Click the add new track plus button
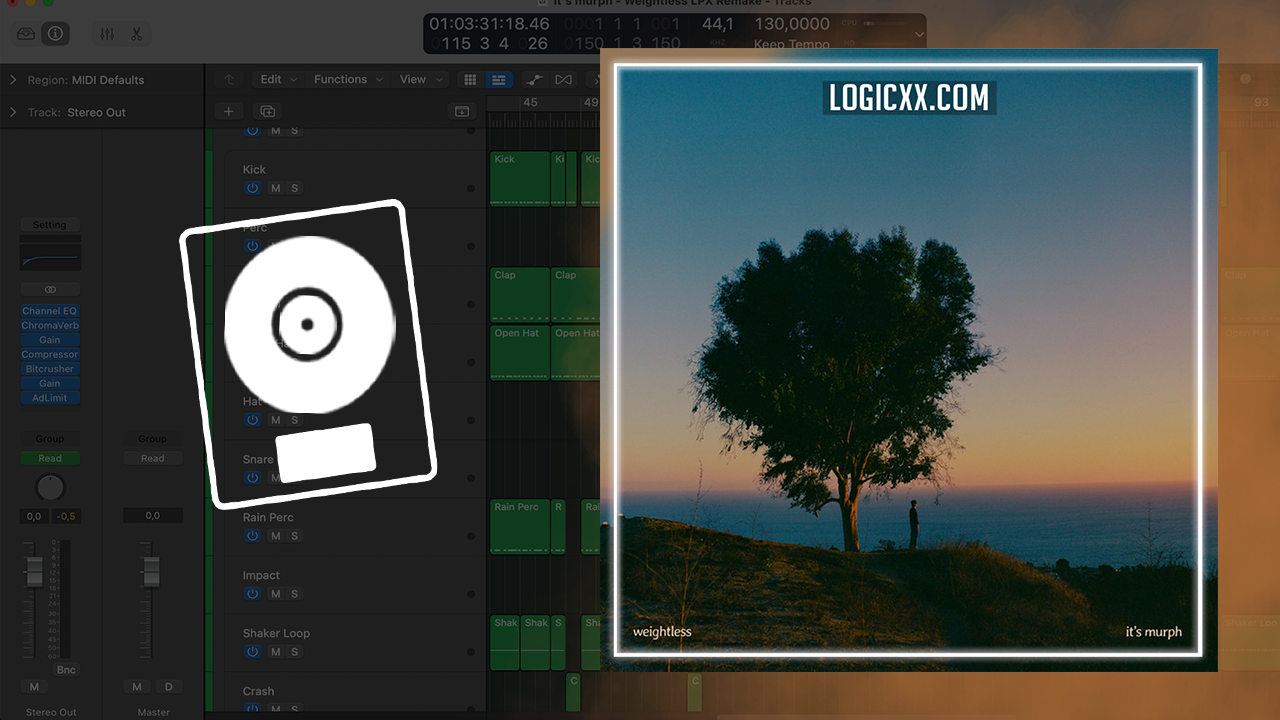Image resolution: width=1280 pixels, height=720 pixels. click(x=228, y=112)
